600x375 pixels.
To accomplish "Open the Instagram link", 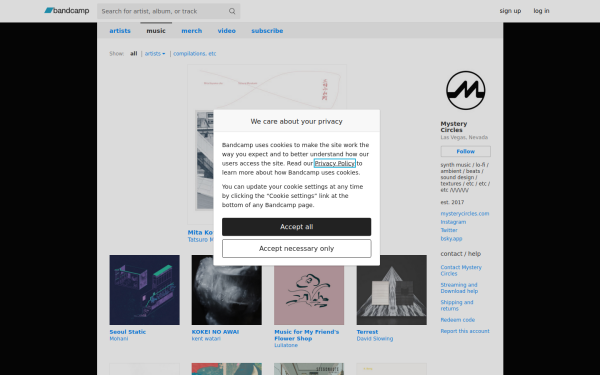I will tap(453, 222).
